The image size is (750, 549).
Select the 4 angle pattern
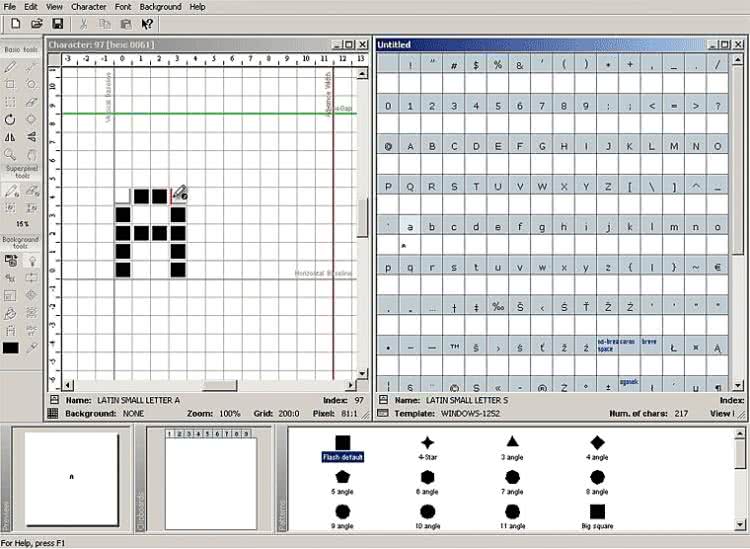click(x=597, y=448)
